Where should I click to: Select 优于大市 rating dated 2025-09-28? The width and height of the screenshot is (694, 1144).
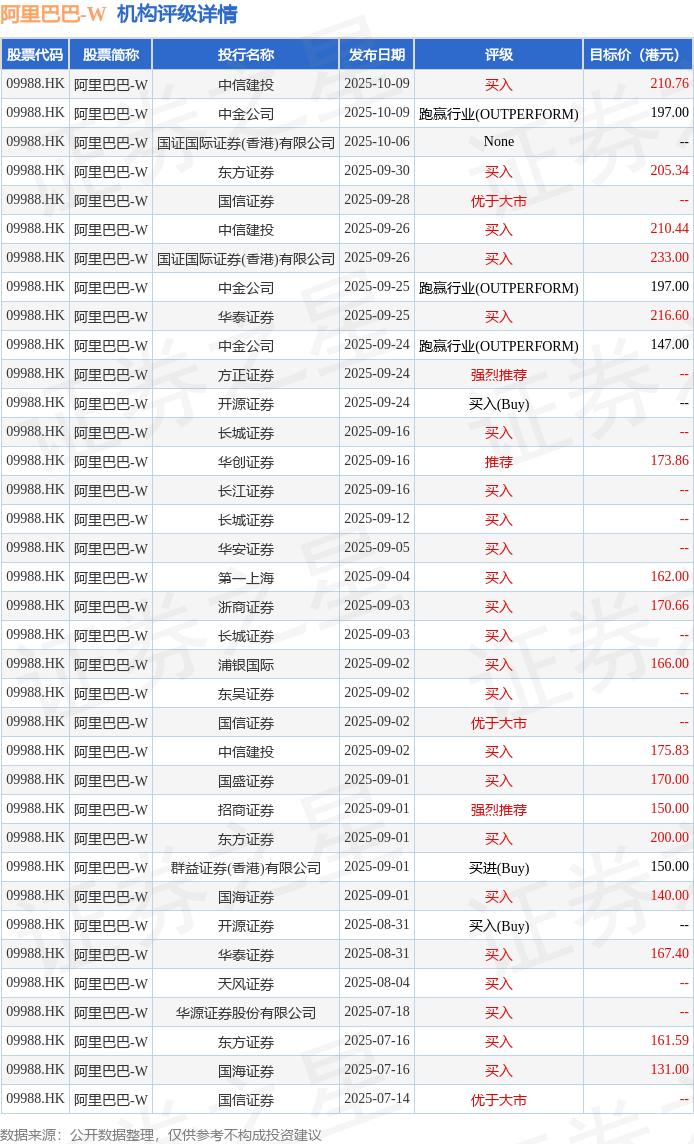(498, 201)
